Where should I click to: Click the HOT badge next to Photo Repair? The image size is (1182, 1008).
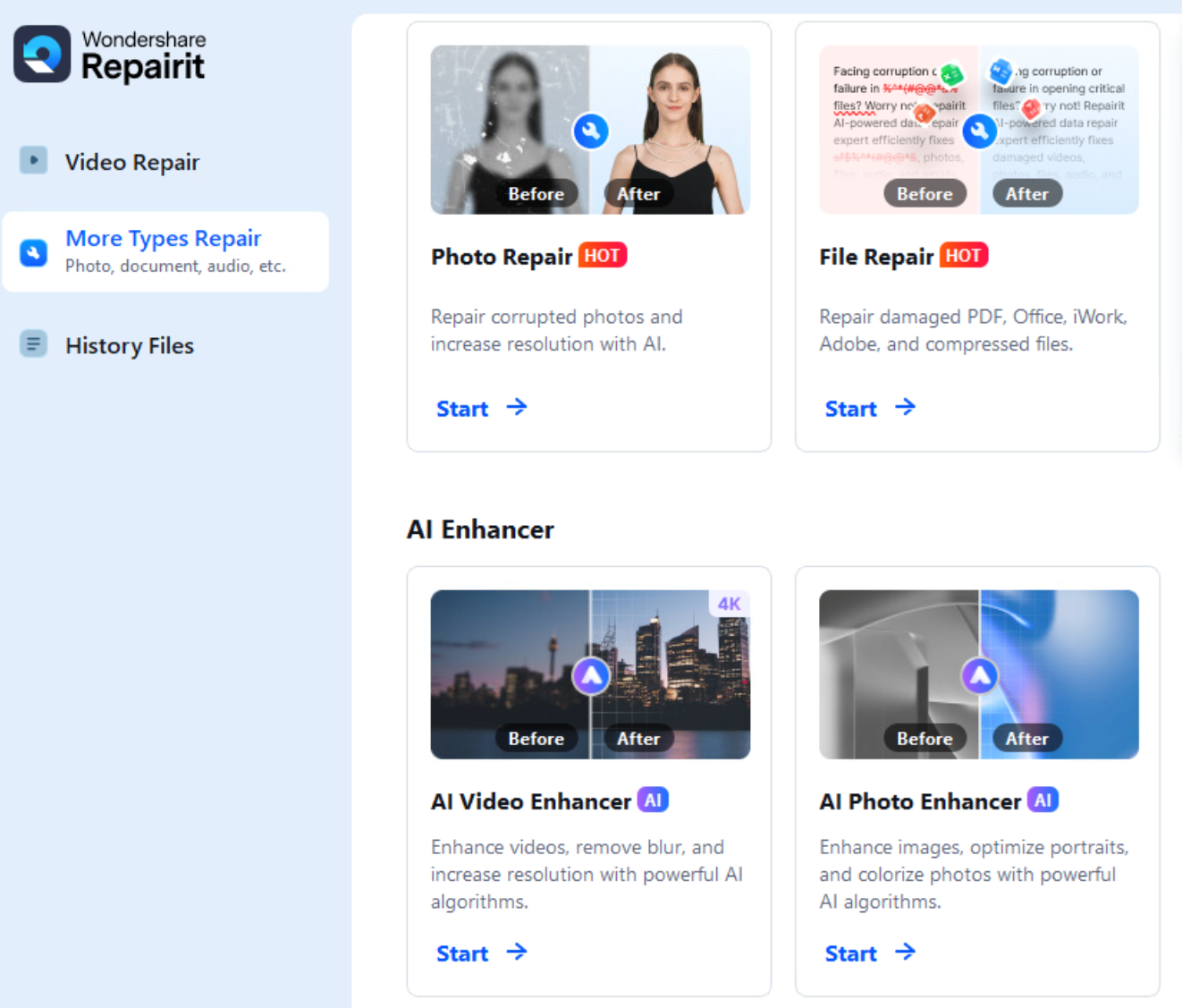point(603,256)
